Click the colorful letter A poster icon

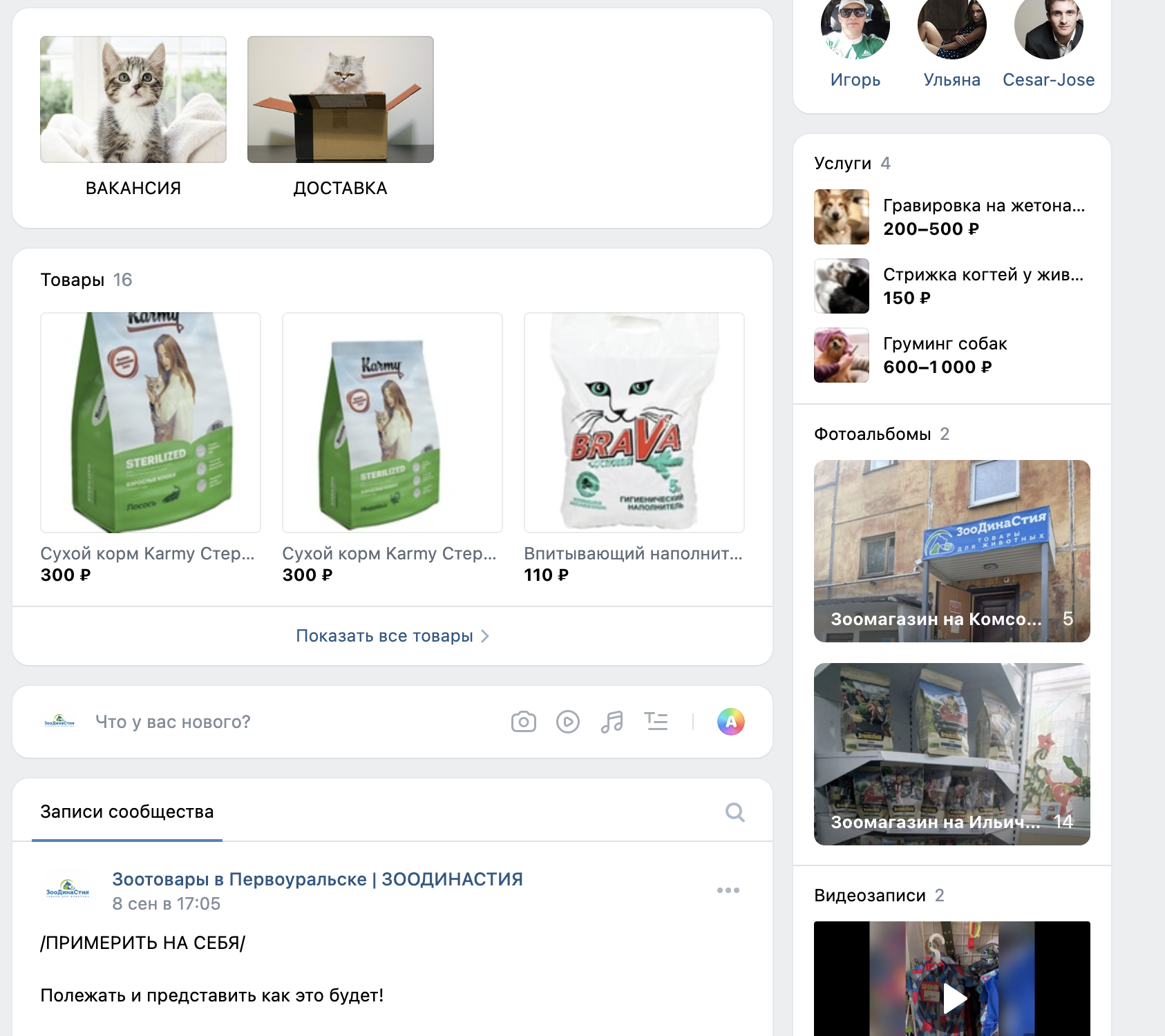[x=730, y=722]
